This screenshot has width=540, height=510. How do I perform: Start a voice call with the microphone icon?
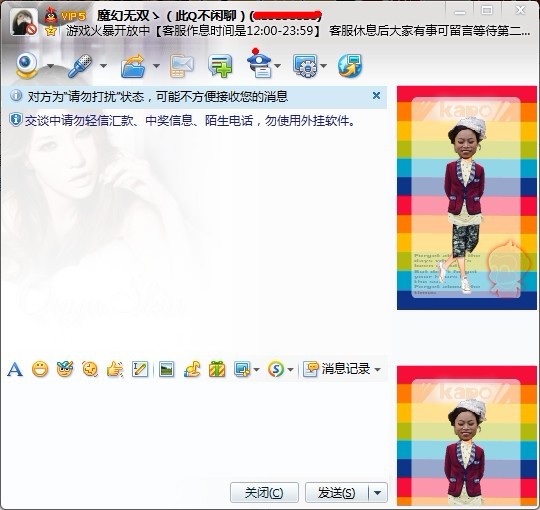tap(80, 65)
